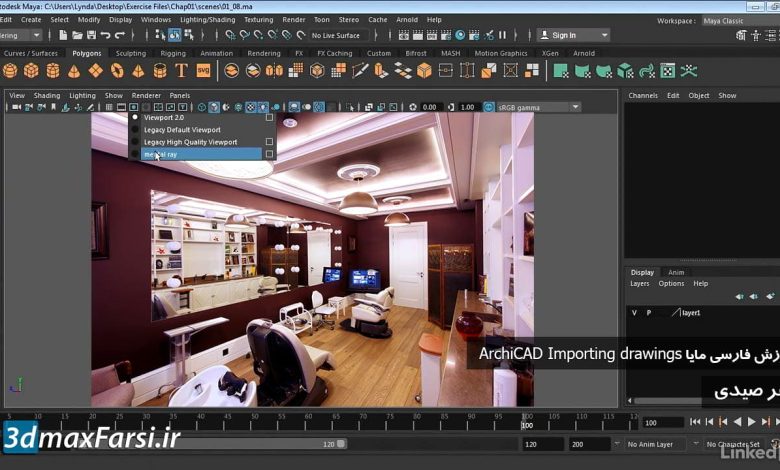
Task: Click the gamma value field showing 1.00
Action: pos(469,107)
